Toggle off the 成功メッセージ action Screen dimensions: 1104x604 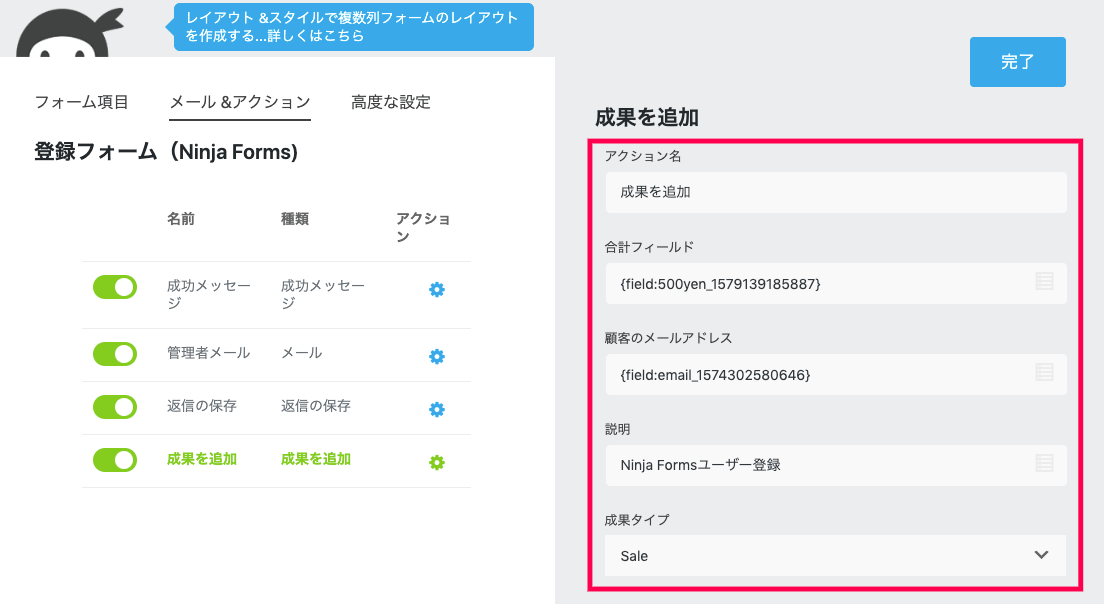tap(115, 287)
